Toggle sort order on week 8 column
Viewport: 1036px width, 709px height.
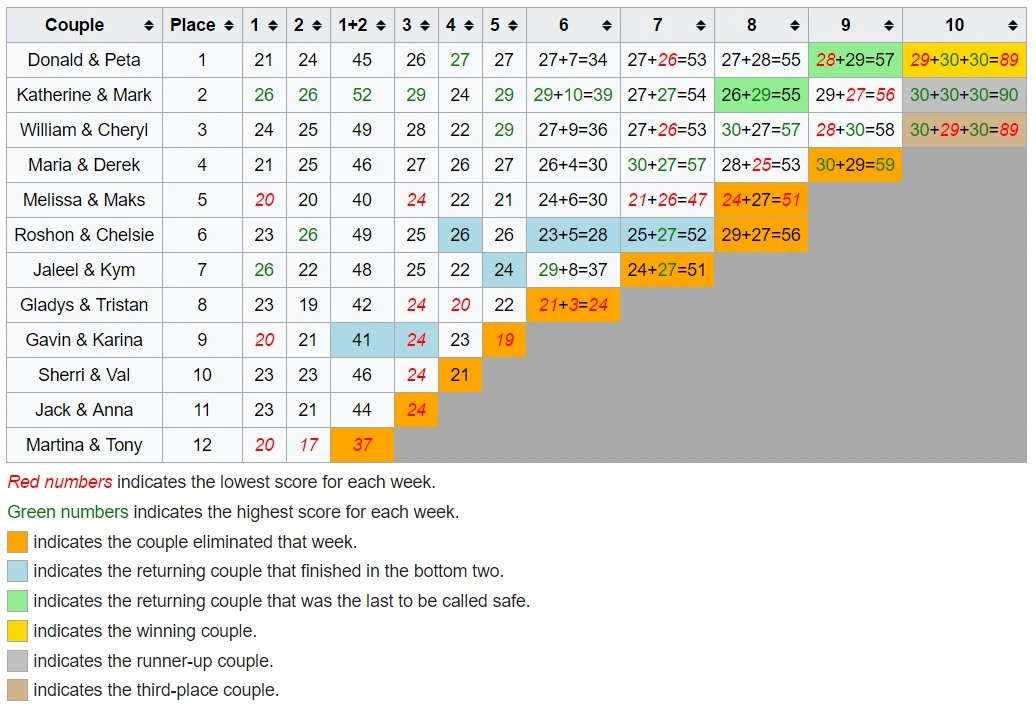pyautogui.click(x=795, y=25)
